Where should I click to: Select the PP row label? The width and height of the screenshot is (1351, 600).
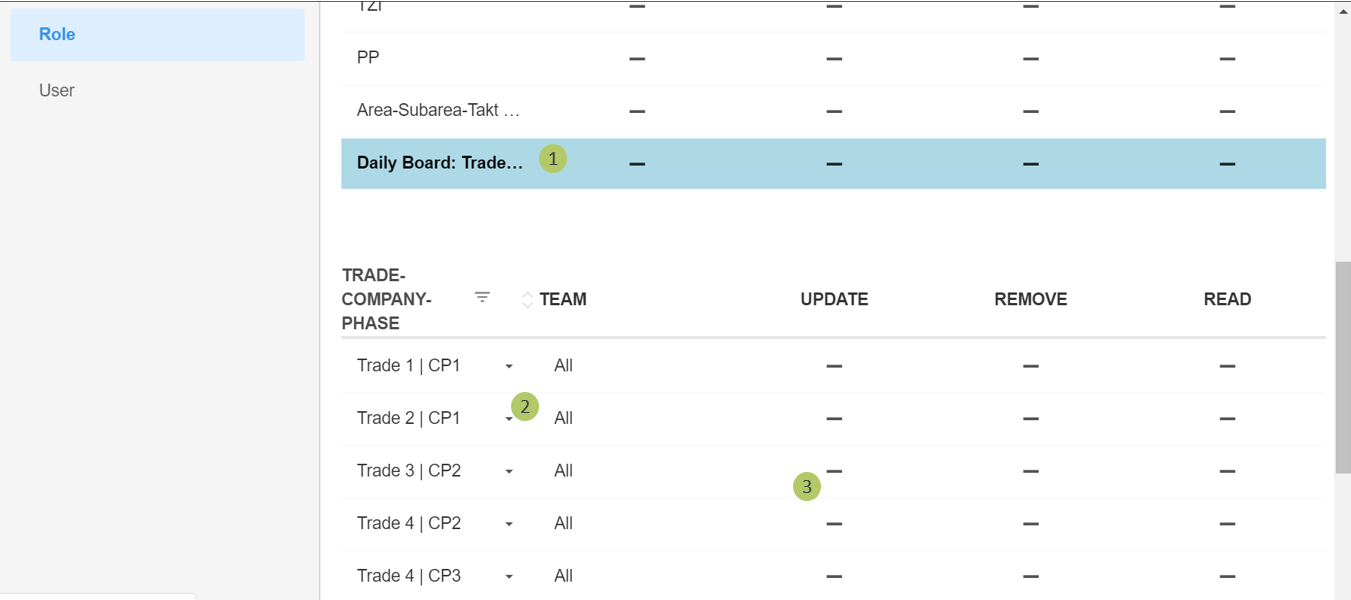tap(368, 58)
